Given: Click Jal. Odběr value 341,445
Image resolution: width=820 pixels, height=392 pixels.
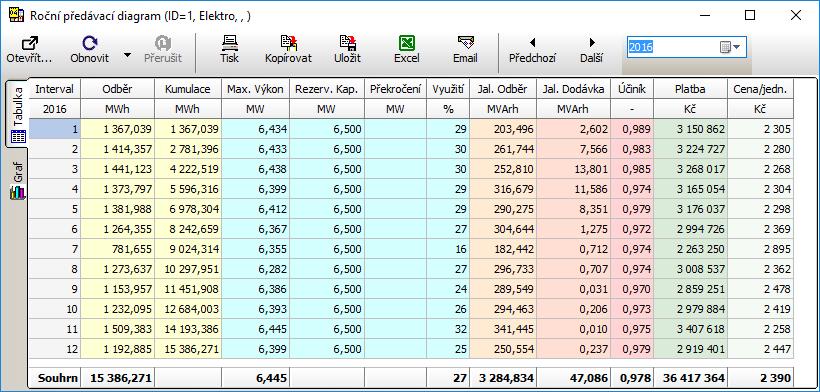Looking at the screenshot, I should click(503, 329).
